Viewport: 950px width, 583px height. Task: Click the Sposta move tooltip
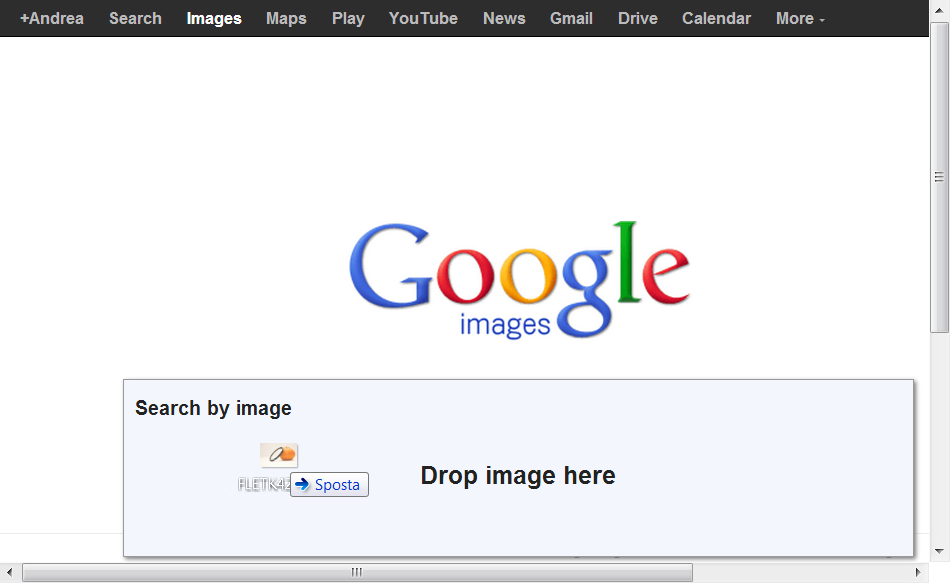329,485
